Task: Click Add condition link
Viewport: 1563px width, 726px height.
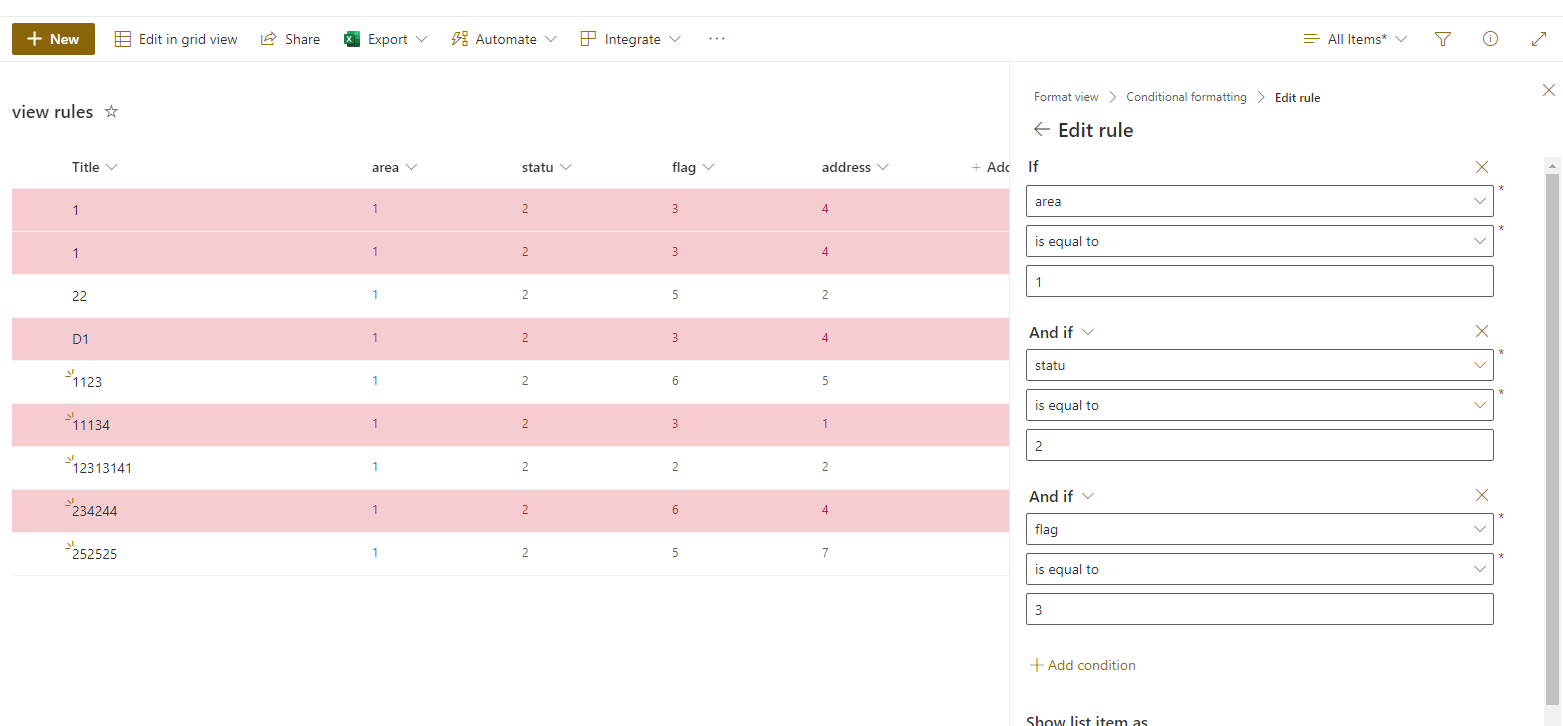Action: click(1083, 665)
